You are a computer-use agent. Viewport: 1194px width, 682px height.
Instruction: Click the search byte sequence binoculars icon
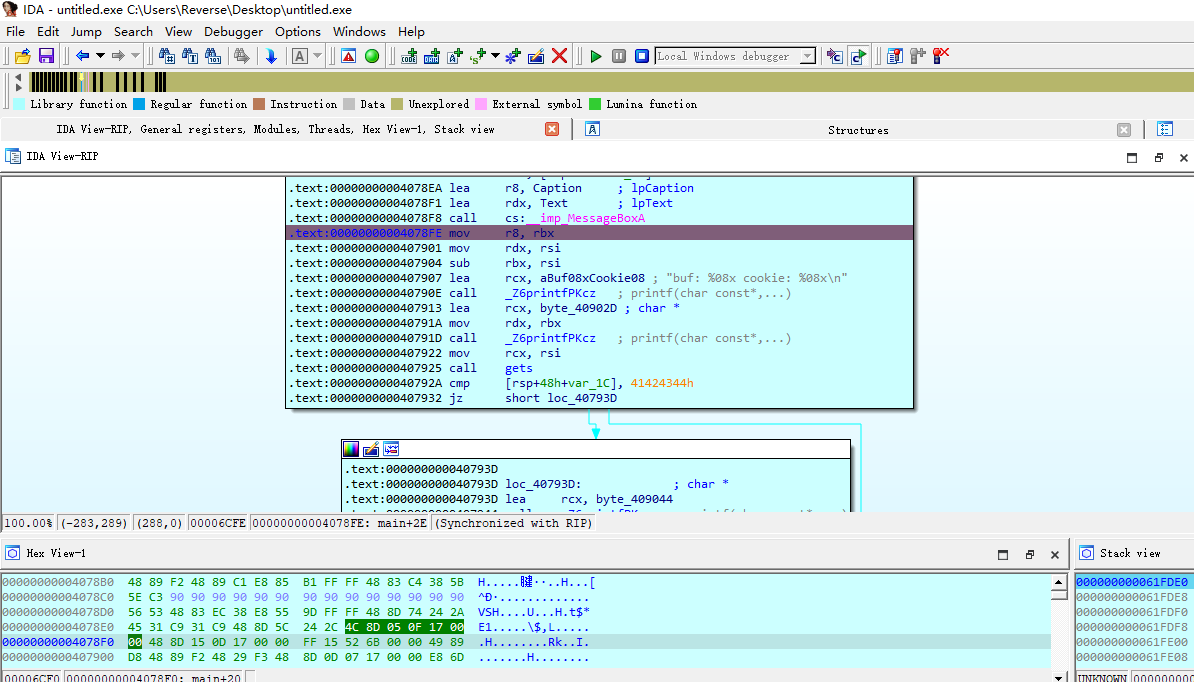[213, 56]
